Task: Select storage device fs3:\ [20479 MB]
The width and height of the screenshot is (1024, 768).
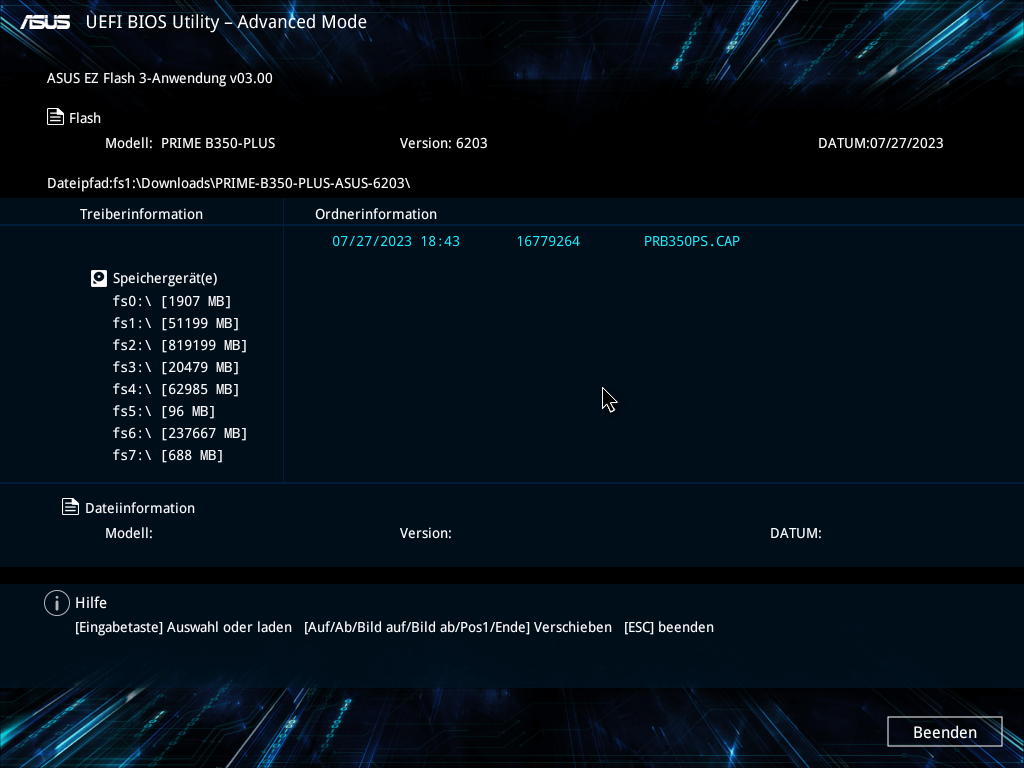Action: [x=176, y=367]
